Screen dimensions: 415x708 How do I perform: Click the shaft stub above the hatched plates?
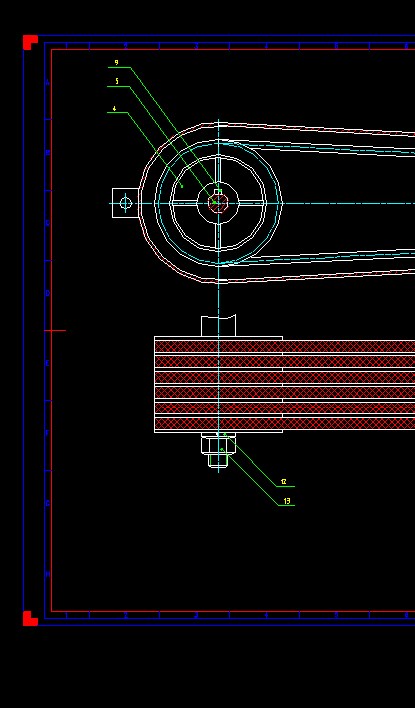219,326
